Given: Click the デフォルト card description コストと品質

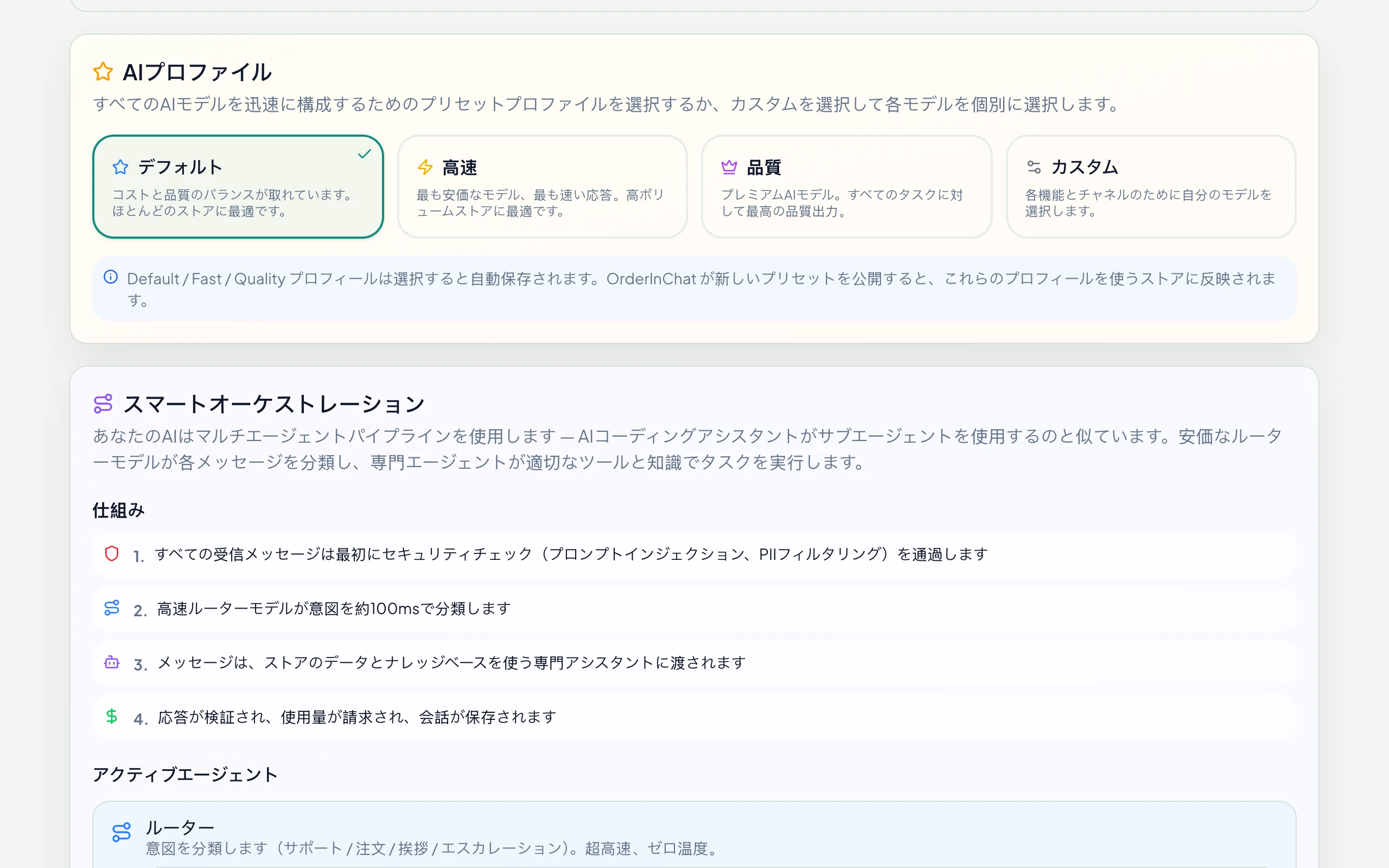Looking at the screenshot, I should coord(233,203).
